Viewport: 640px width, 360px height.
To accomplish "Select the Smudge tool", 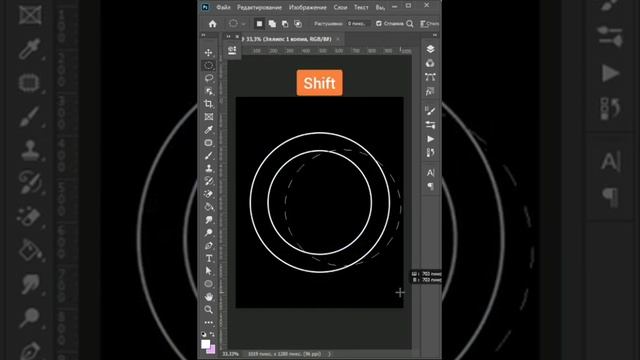I will pyautogui.click(x=209, y=220).
